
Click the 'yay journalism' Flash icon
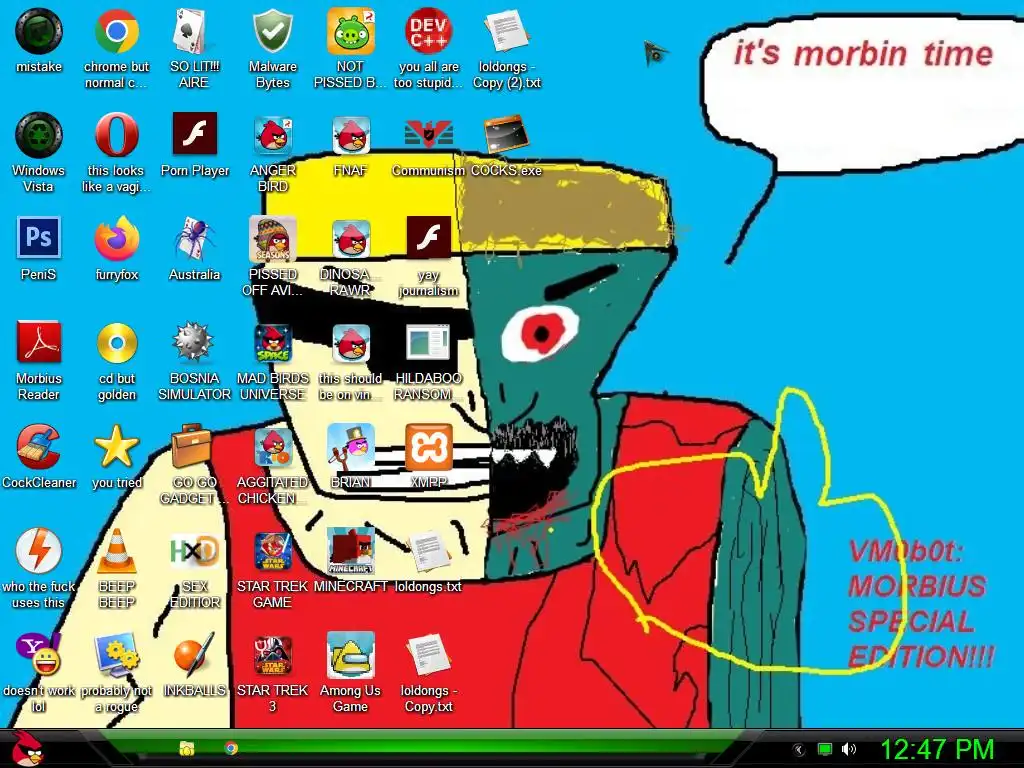(x=428, y=238)
